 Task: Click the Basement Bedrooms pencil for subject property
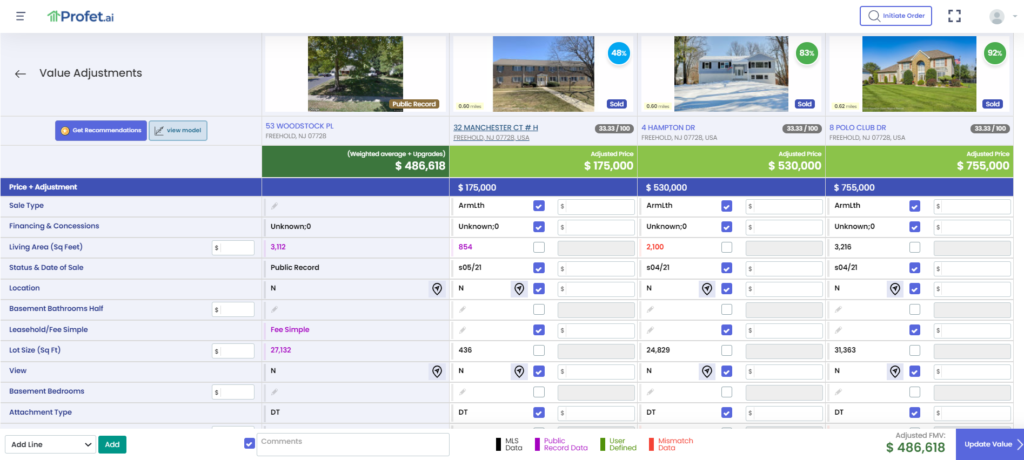coord(274,392)
